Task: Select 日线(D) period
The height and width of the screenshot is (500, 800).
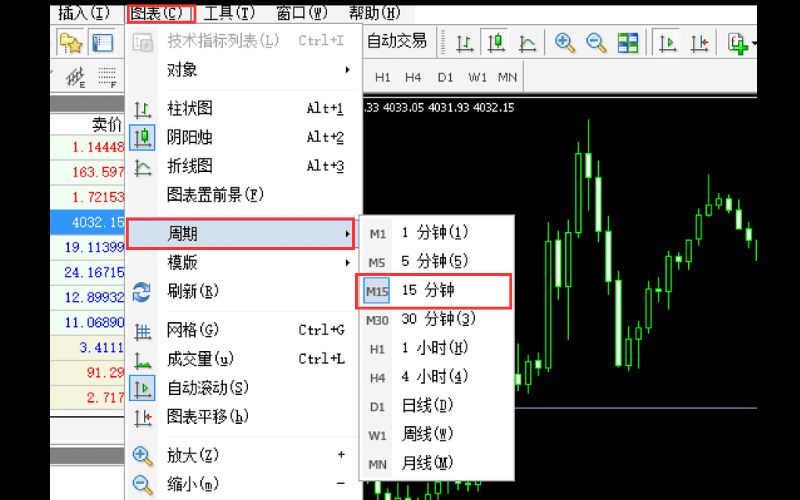Action: (437, 406)
